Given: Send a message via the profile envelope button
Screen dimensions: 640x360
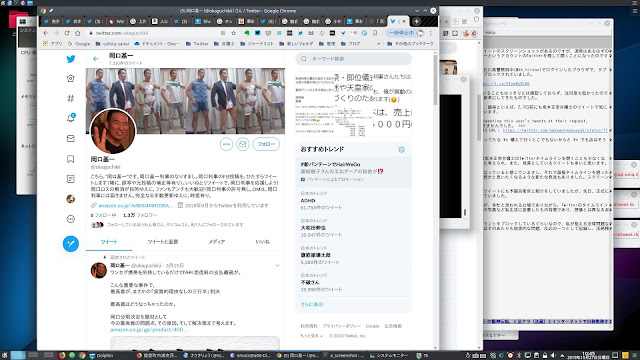Looking at the screenshot, I should 242,144.
